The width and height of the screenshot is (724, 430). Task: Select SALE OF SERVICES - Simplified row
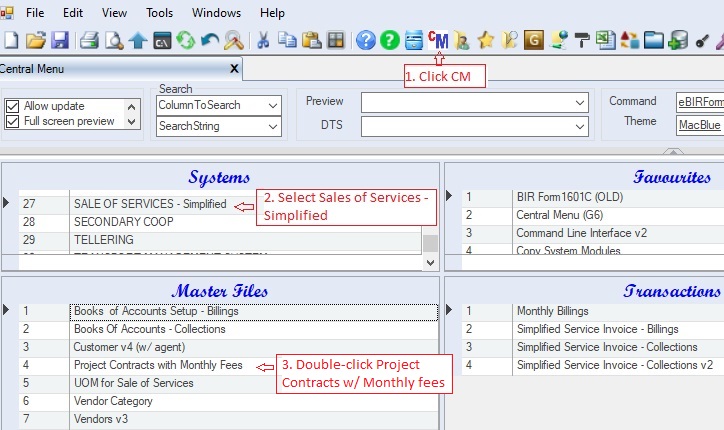150,203
